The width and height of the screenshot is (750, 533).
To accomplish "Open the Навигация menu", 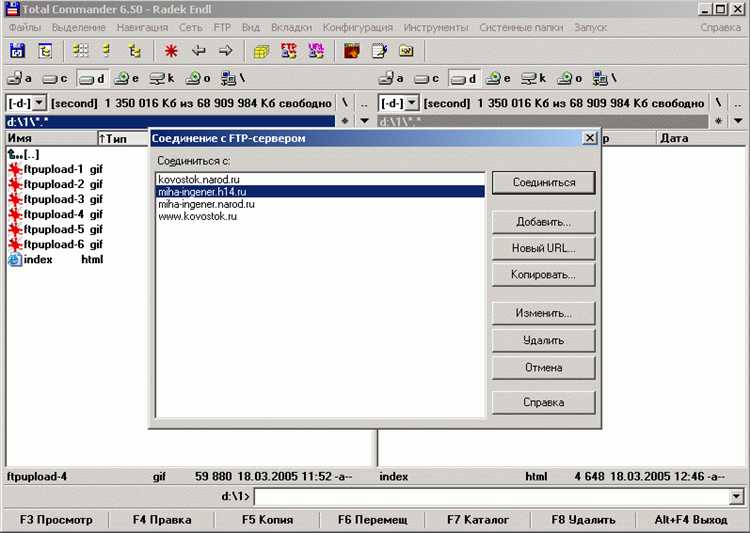I will pyautogui.click(x=142, y=27).
